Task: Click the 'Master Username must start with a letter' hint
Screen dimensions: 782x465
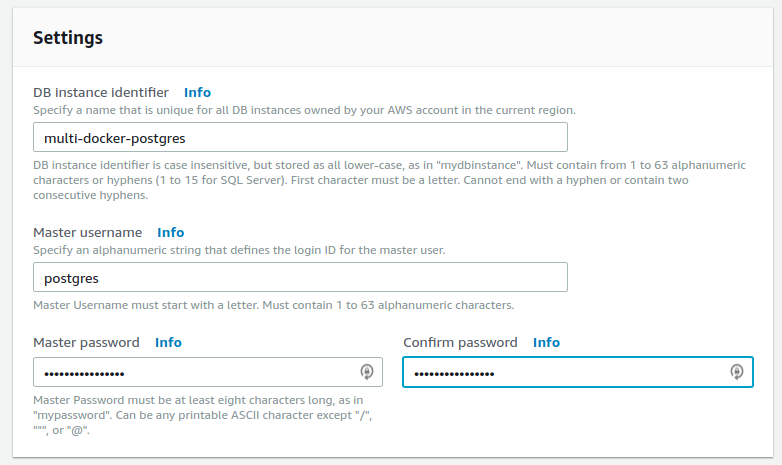Action: (x=273, y=305)
